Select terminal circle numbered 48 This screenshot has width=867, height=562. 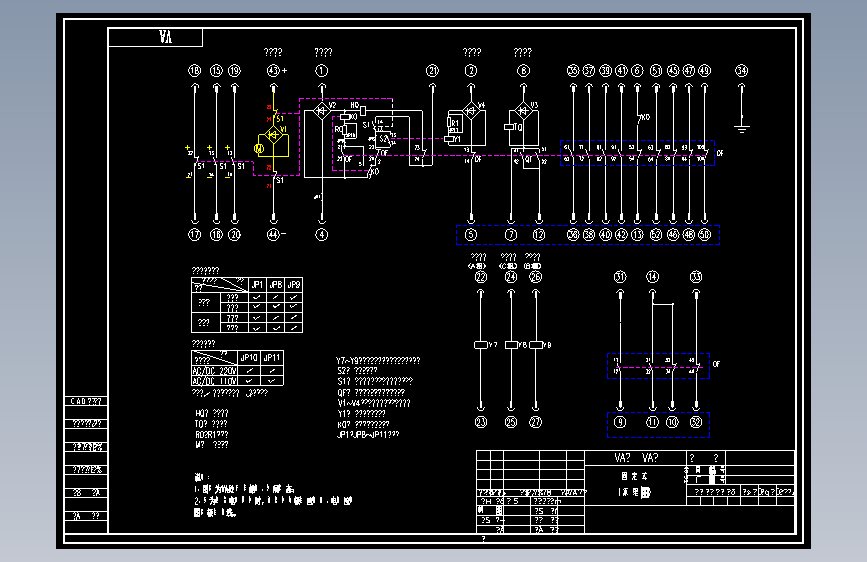[x=688, y=235]
